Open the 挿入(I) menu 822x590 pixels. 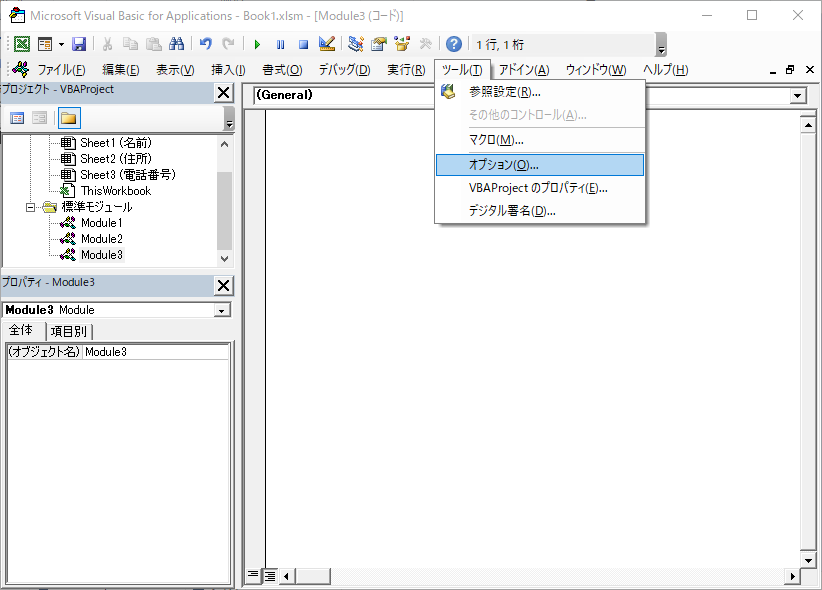(x=228, y=70)
